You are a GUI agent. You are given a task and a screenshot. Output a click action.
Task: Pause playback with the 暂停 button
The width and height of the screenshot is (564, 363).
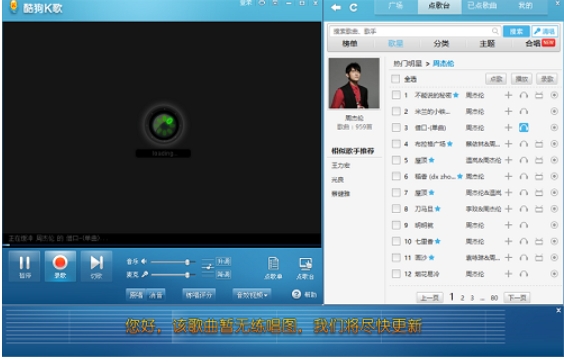[24, 266]
